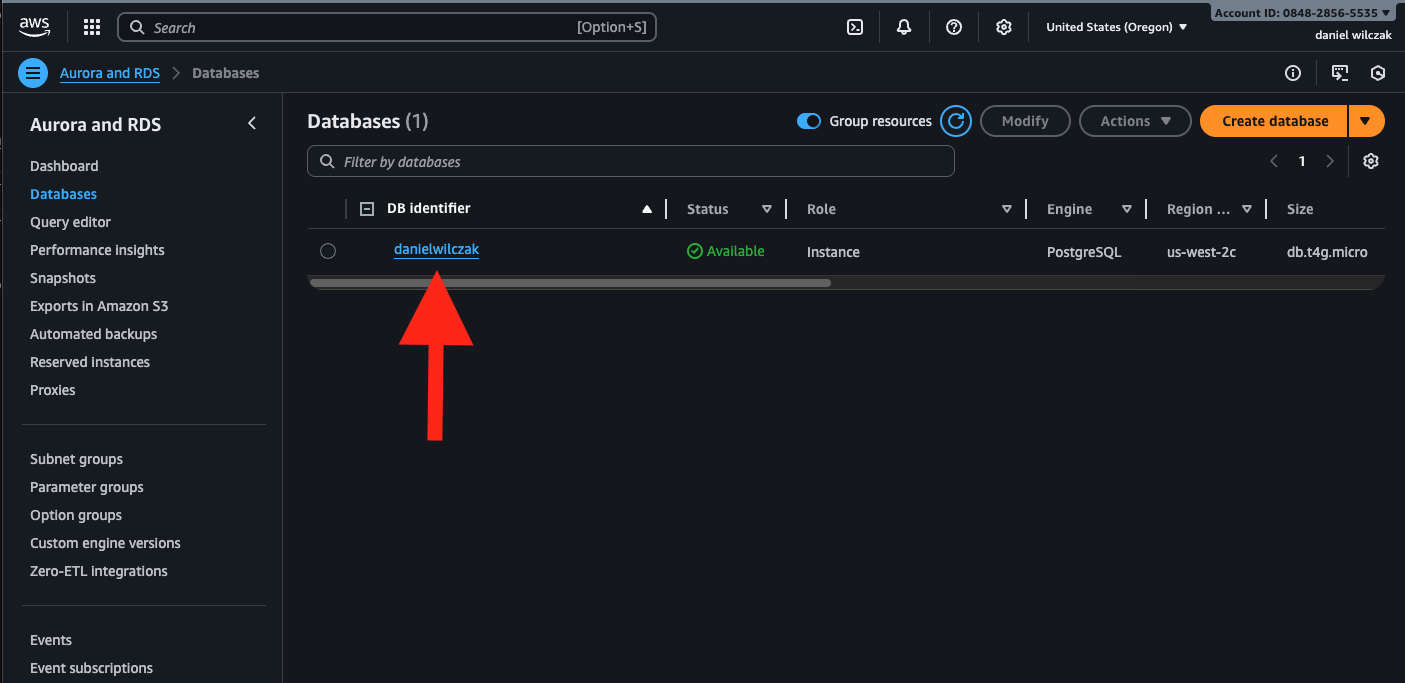The width and height of the screenshot is (1405, 683).
Task: Open the AWS services grid menu
Action: 92,27
